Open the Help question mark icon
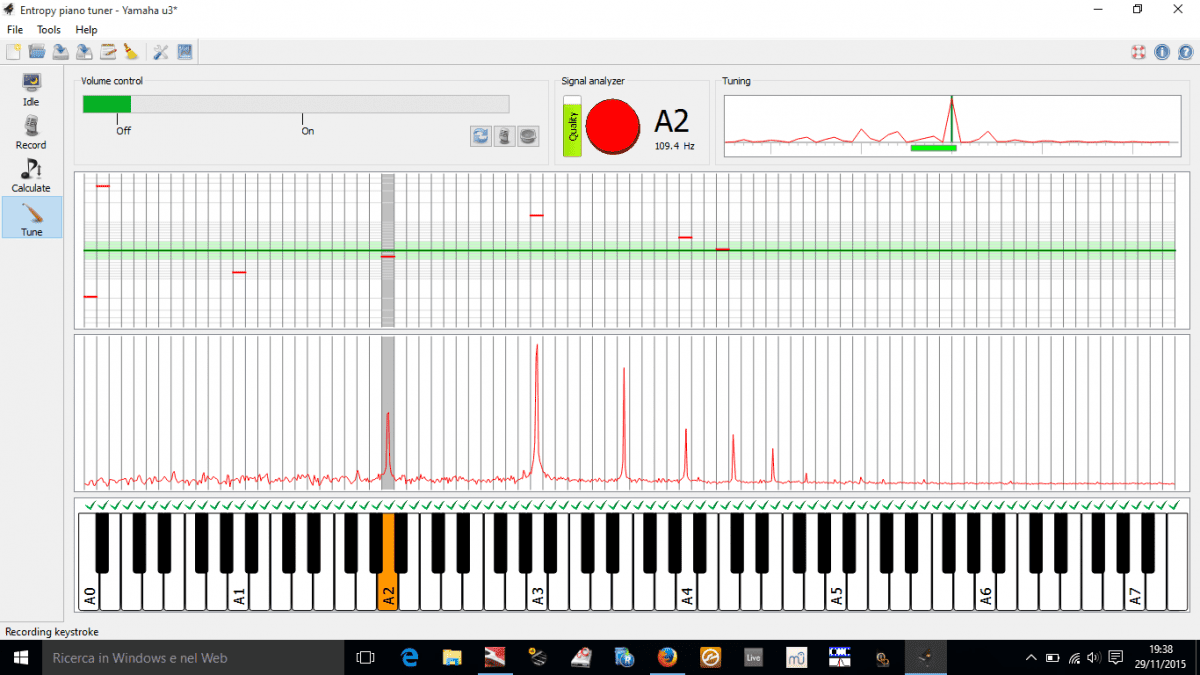Viewport: 1200px width, 675px height. point(1186,52)
